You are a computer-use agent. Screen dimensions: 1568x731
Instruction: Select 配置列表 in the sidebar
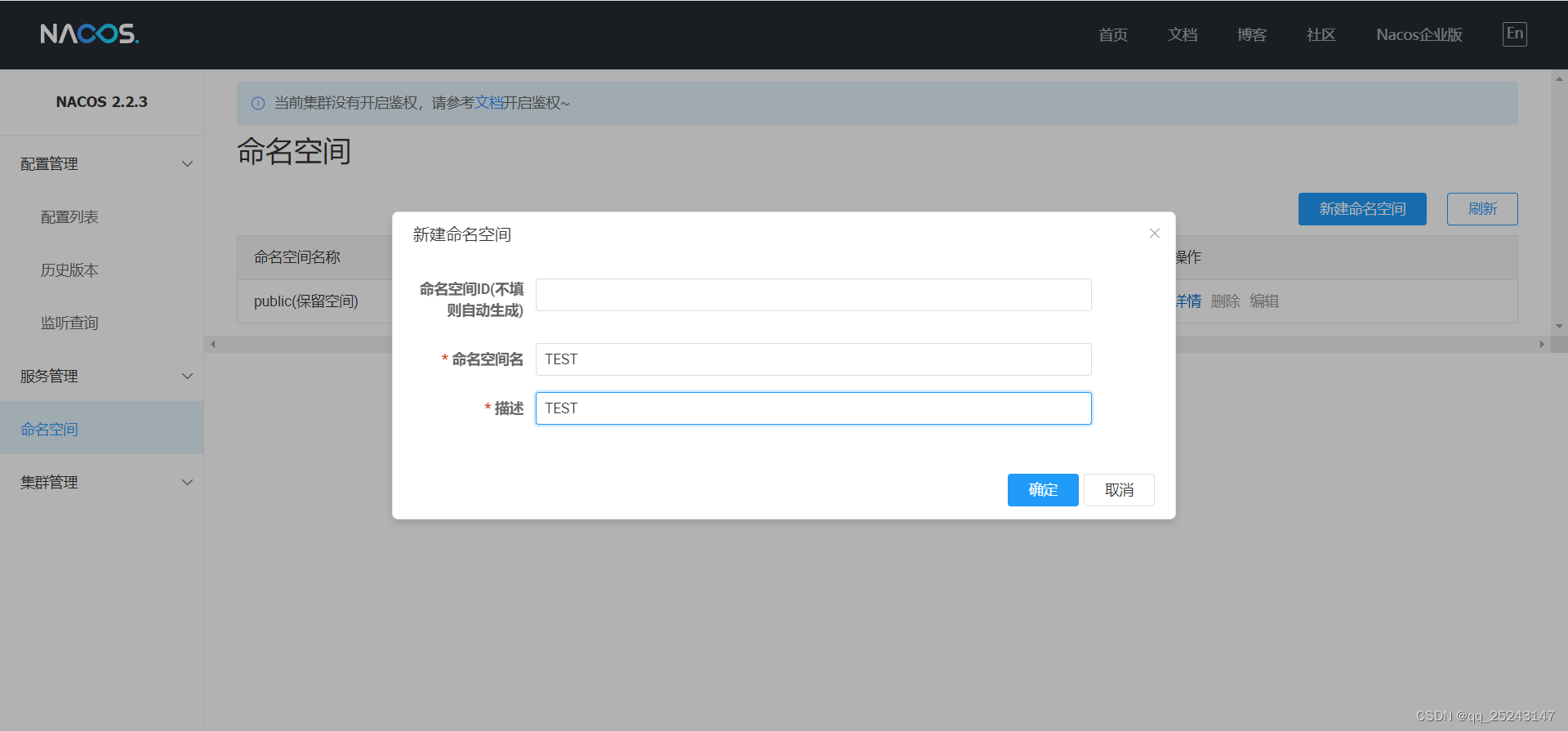pyautogui.click(x=69, y=217)
